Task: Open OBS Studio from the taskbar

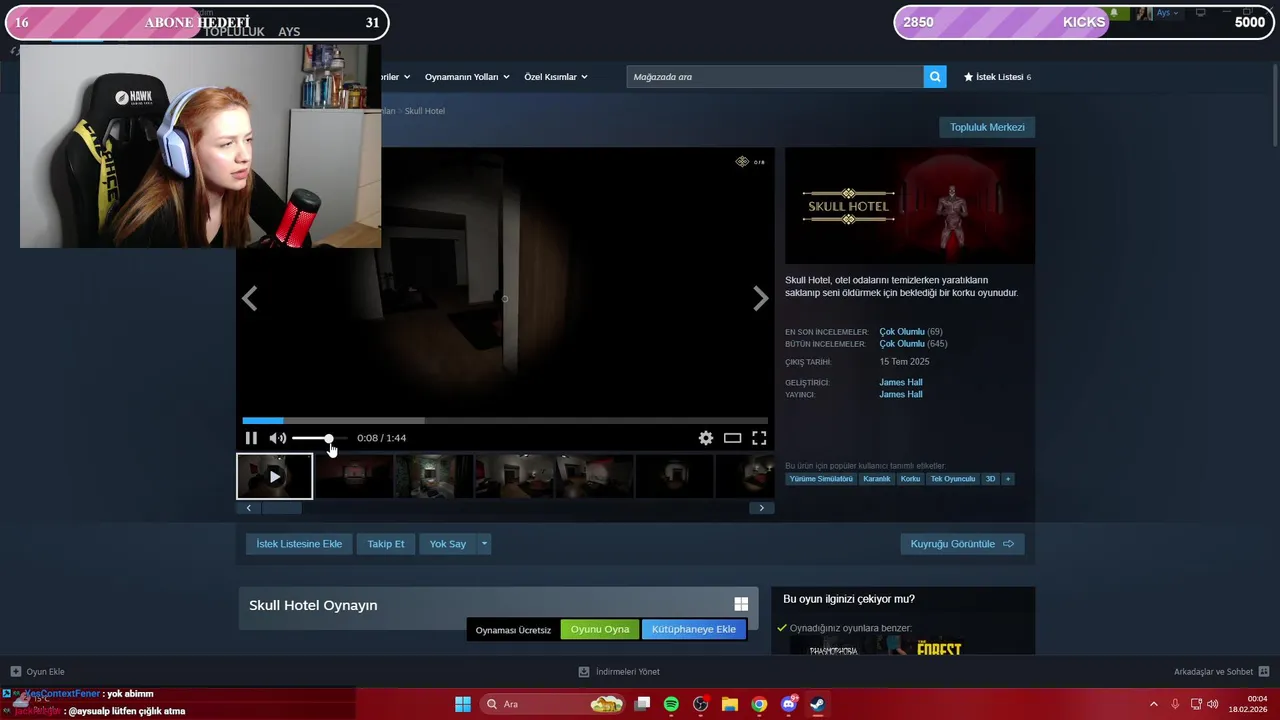Action: [700, 704]
